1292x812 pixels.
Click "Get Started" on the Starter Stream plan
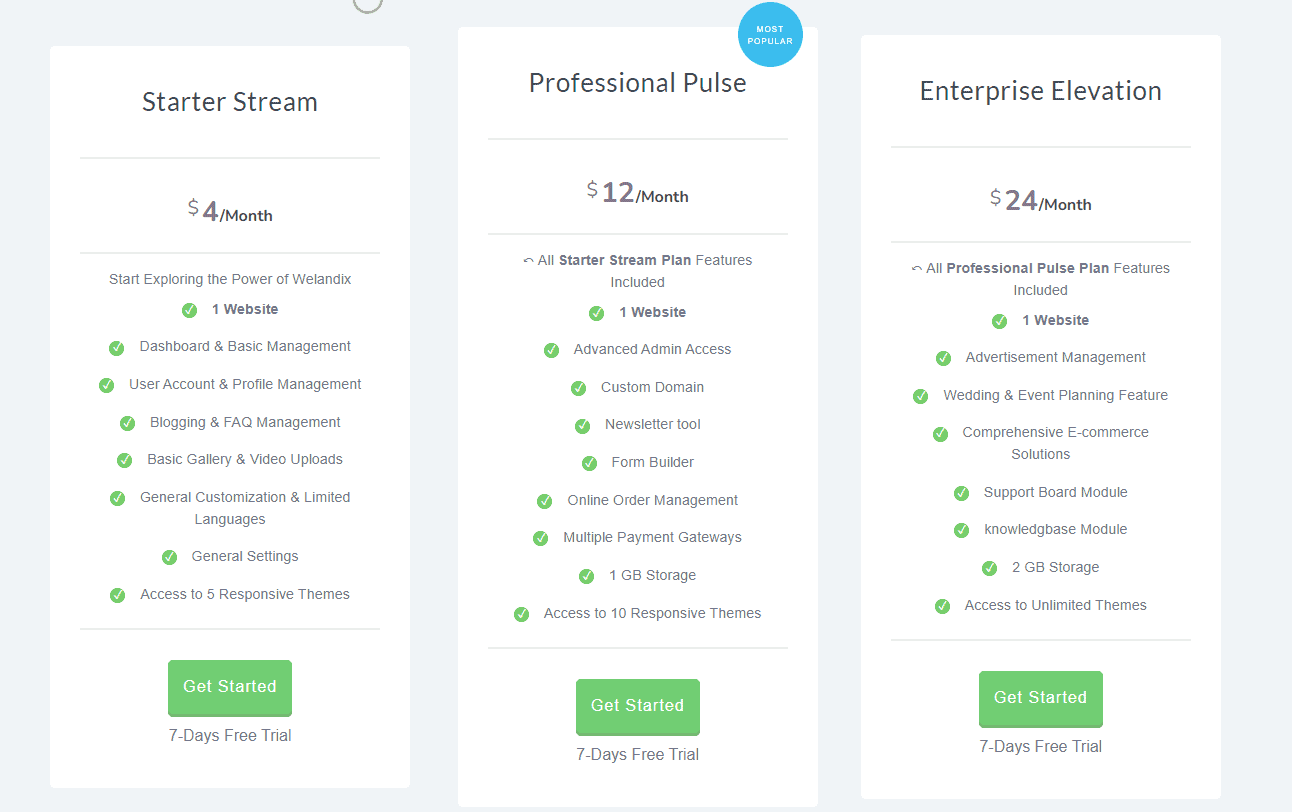[x=229, y=687]
